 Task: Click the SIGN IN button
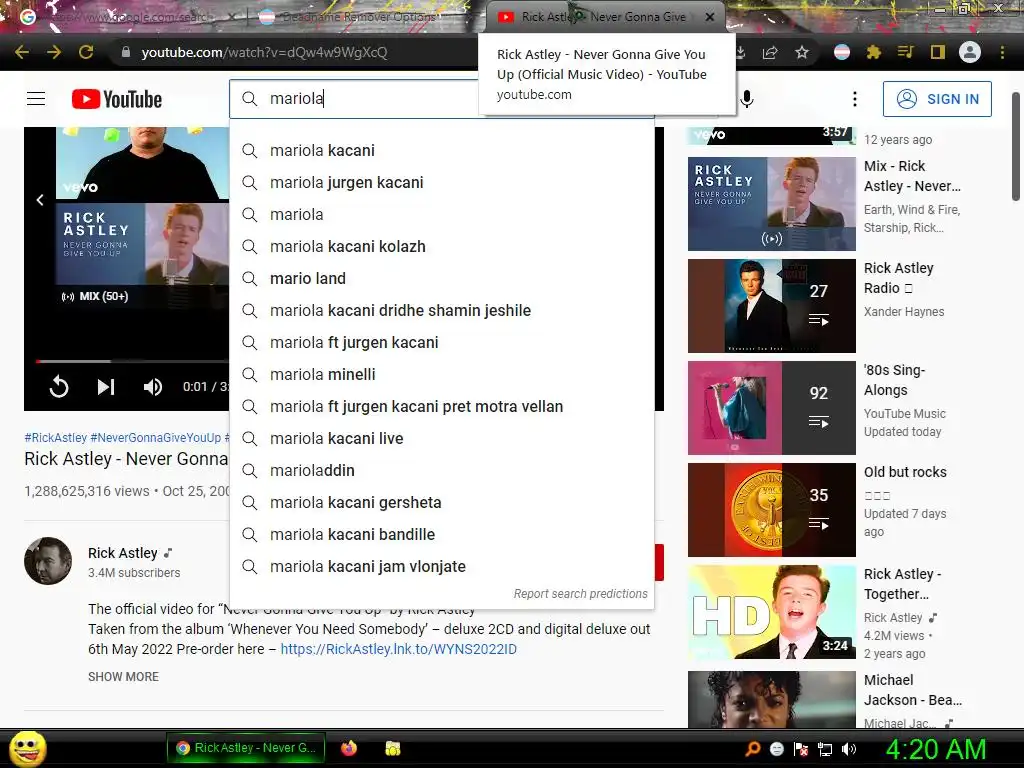[937, 99]
